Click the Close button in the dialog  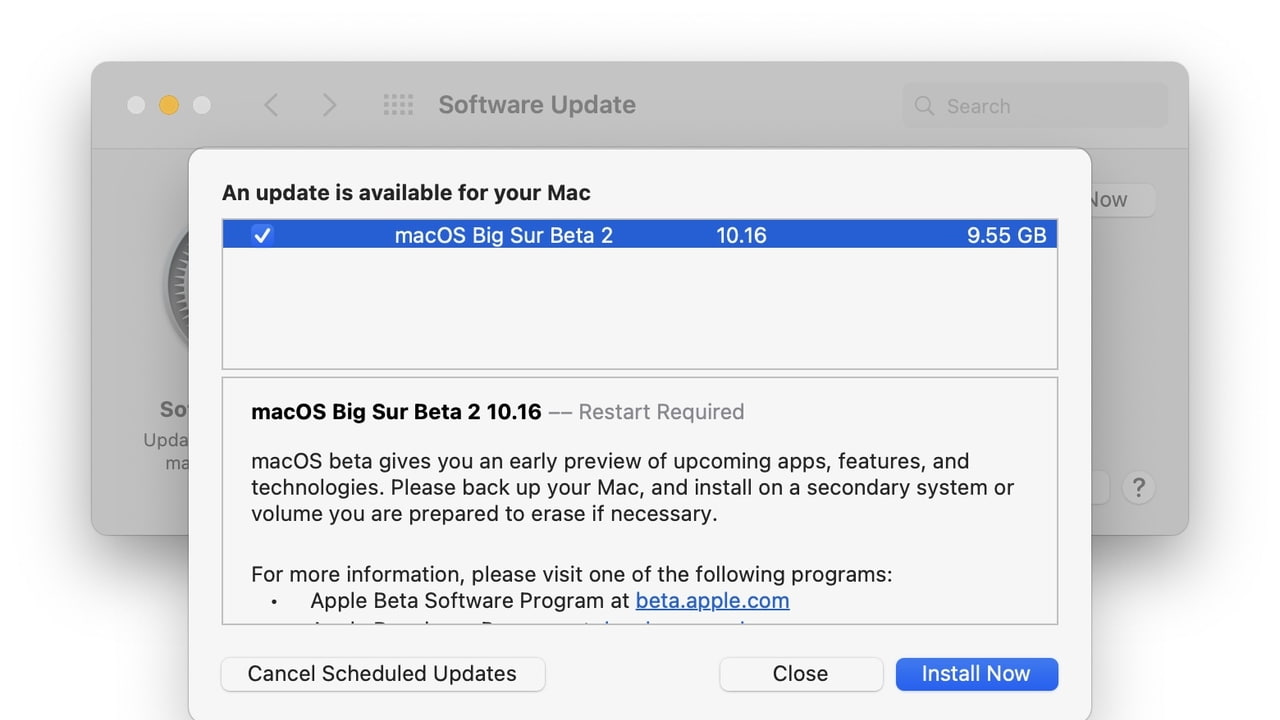pyautogui.click(x=801, y=674)
